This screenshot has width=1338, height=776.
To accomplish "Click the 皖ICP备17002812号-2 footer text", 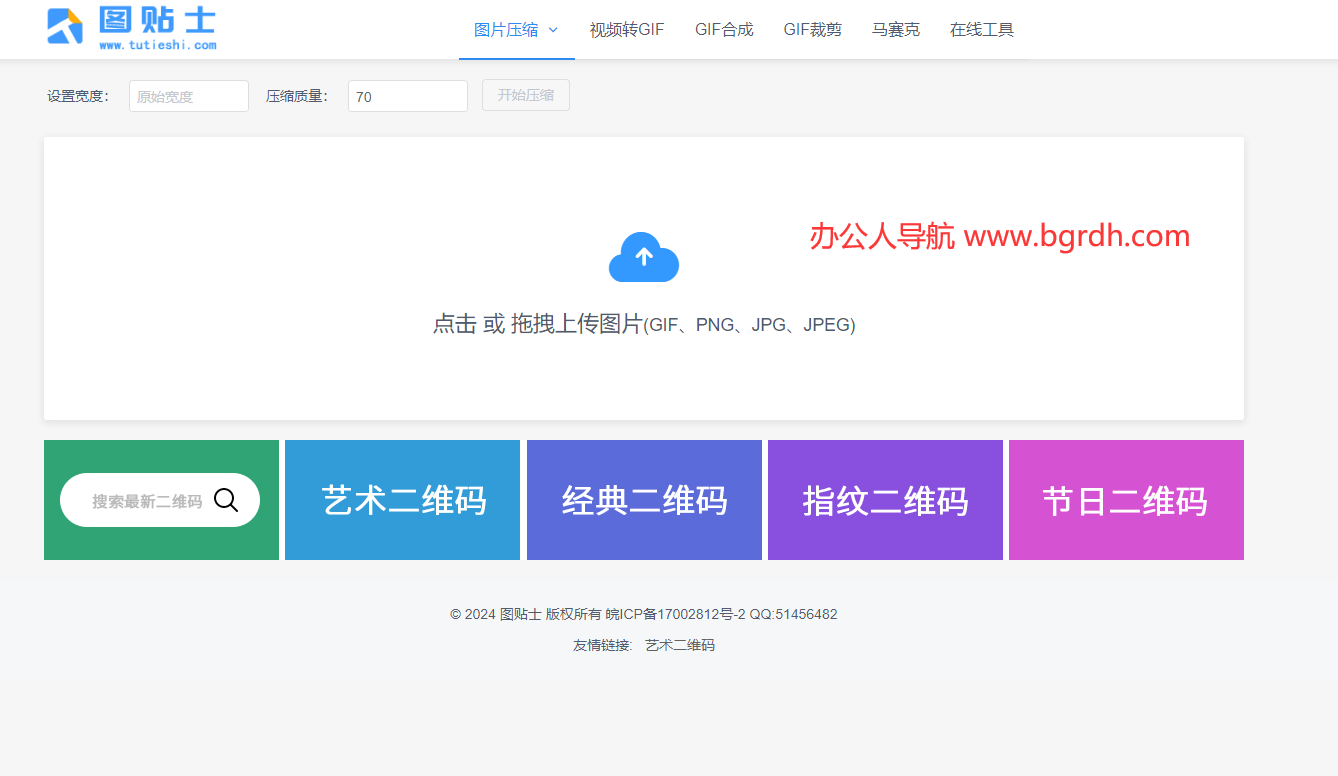I will point(676,614).
